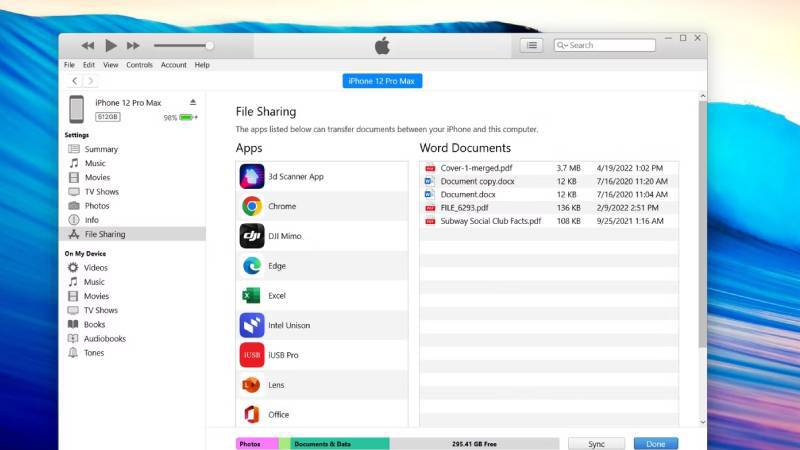
Task: Open the Controls menu
Action: click(139, 65)
